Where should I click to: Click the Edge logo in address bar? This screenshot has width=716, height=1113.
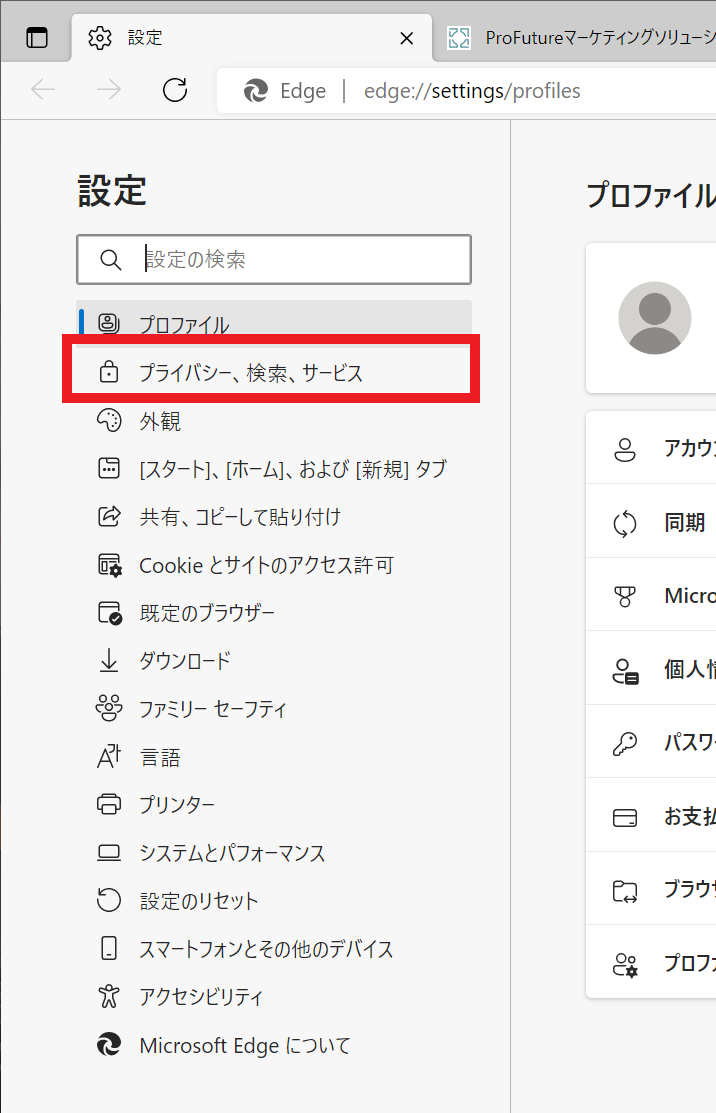point(255,91)
